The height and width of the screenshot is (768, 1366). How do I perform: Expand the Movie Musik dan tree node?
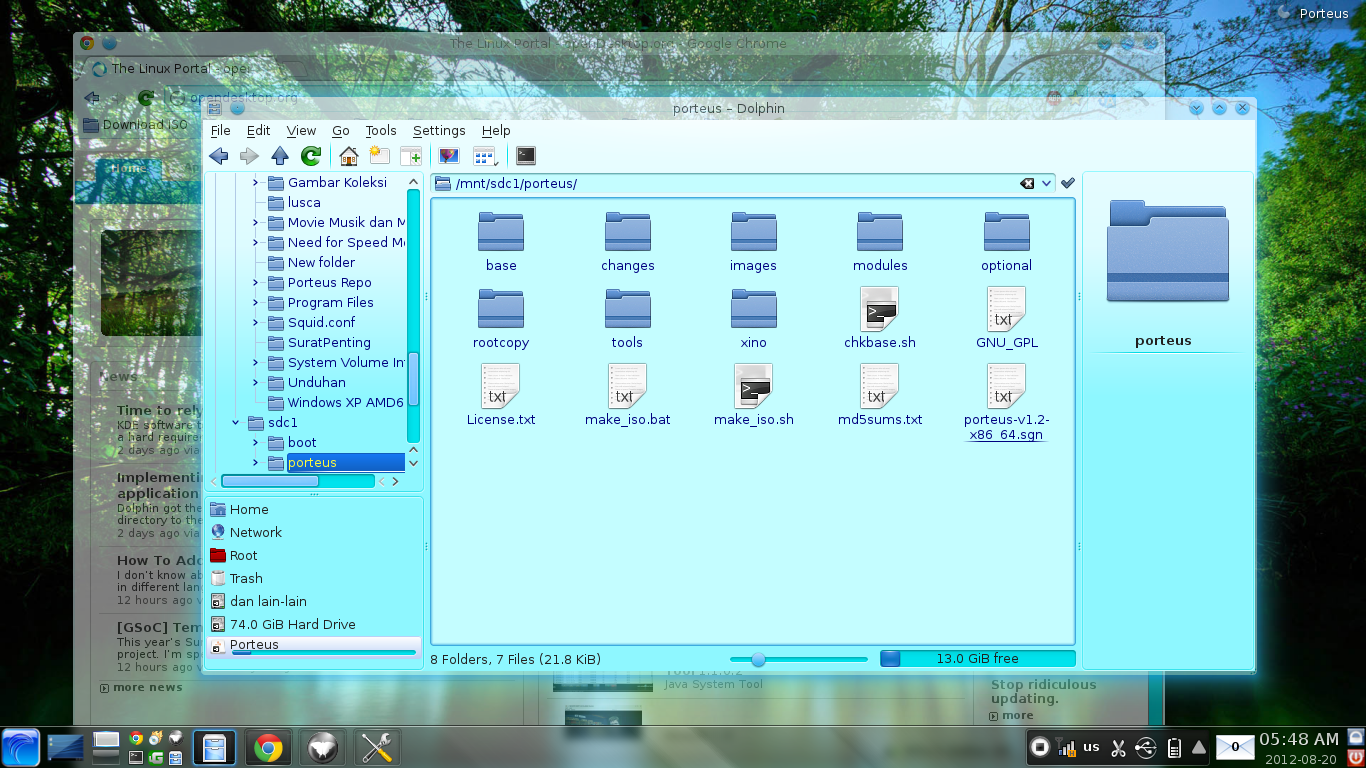(255, 223)
